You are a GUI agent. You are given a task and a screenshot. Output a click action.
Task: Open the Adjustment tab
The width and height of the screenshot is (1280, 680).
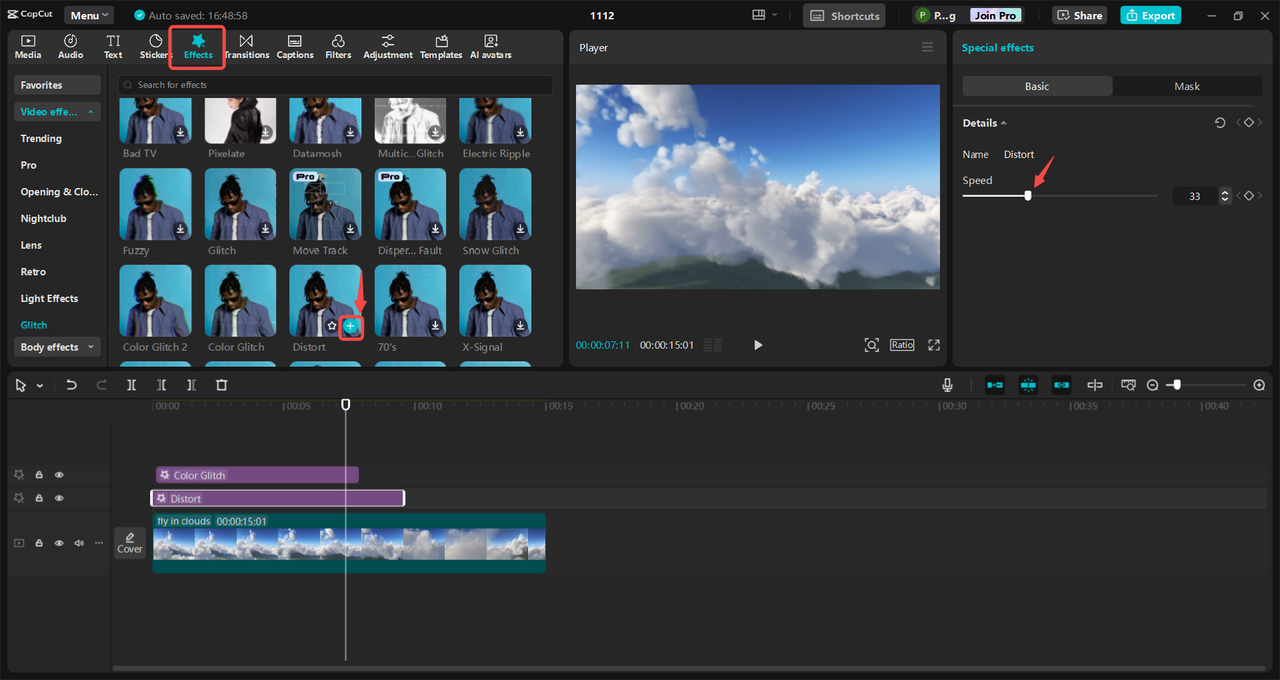coord(388,46)
